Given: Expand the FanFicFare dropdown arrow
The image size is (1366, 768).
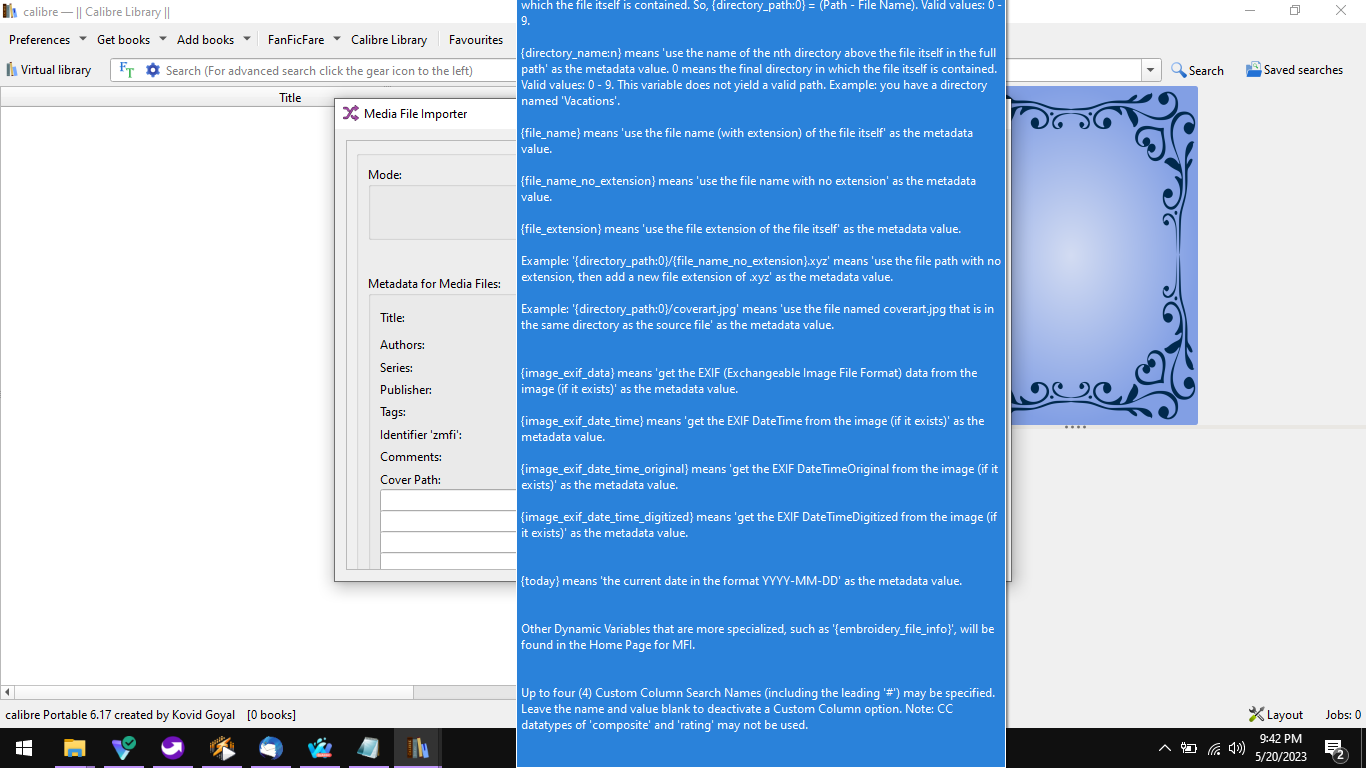Looking at the screenshot, I should [335, 40].
